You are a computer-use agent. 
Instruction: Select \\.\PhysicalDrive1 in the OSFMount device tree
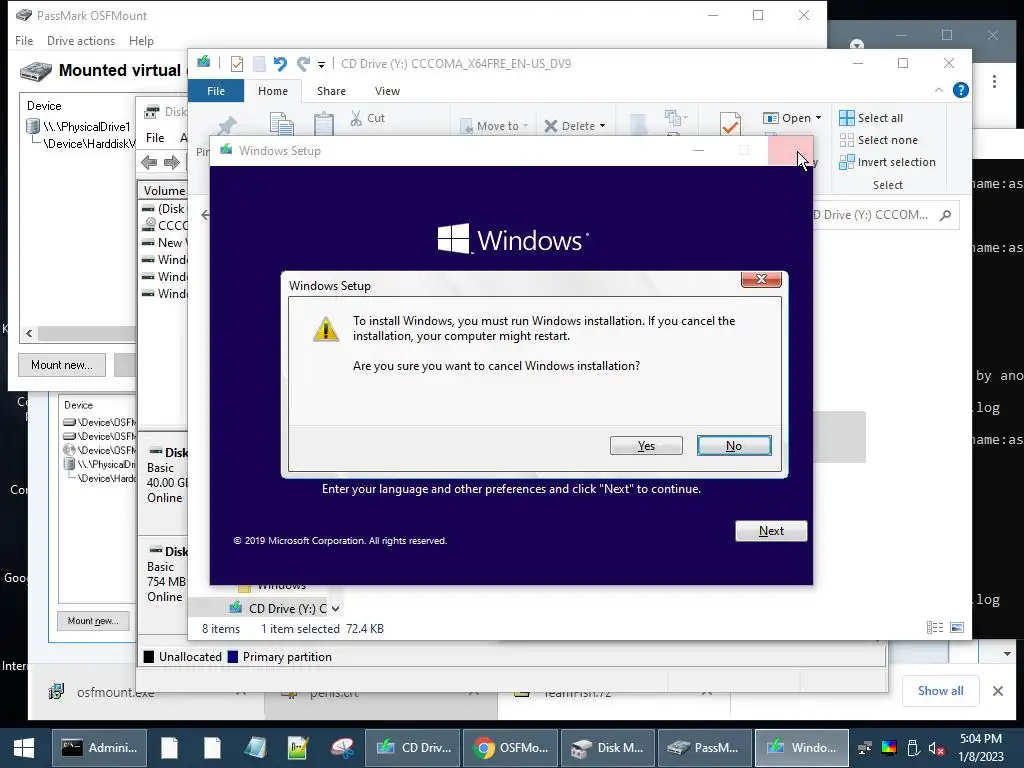click(x=87, y=127)
